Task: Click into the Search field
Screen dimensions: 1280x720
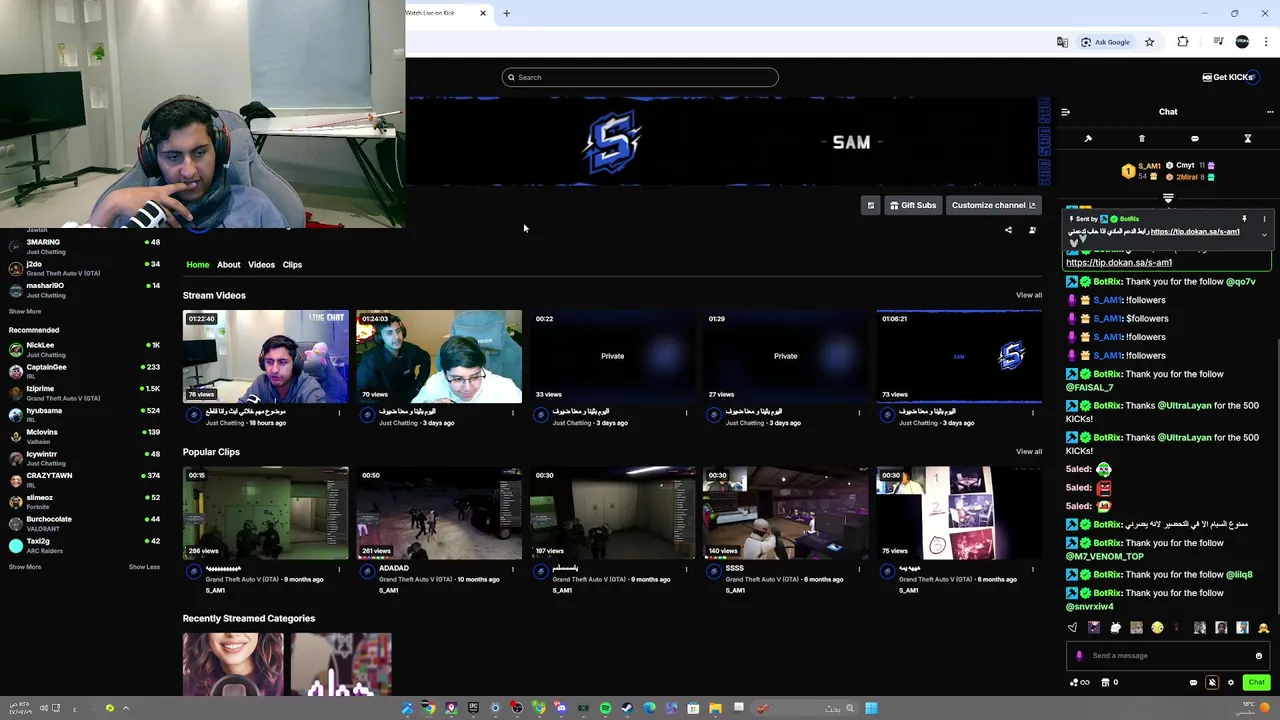Action: [640, 77]
